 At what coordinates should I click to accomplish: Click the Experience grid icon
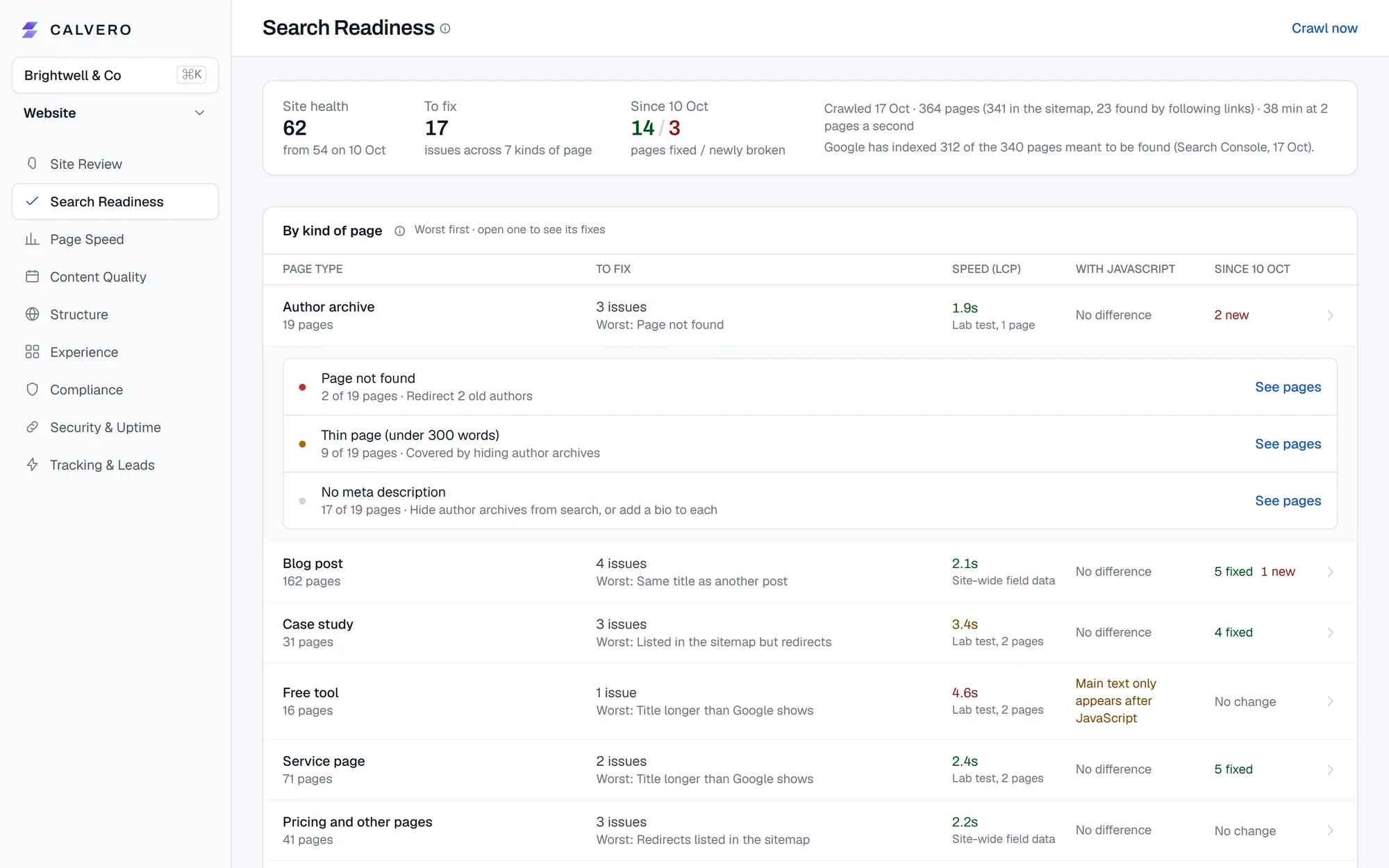[x=32, y=352]
